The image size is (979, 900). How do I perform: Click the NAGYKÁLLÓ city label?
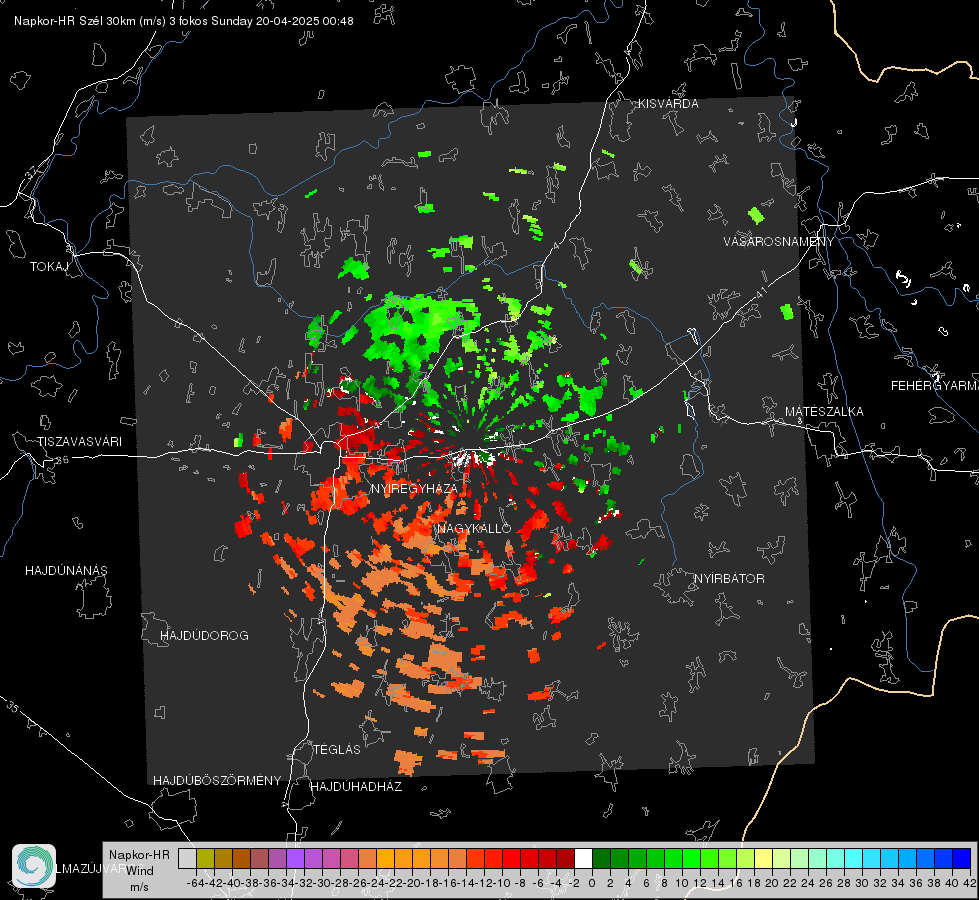474,529
